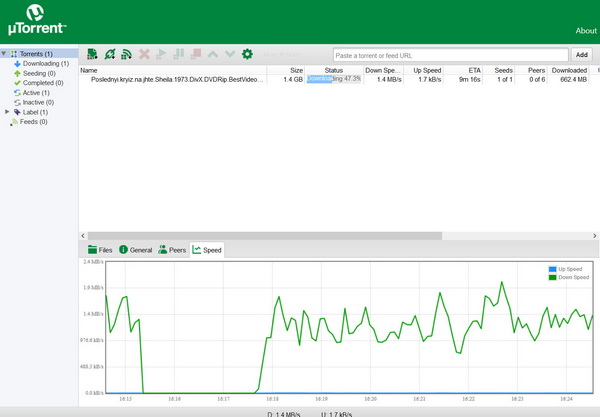Click the Add Torrent from URL icon

109,54
